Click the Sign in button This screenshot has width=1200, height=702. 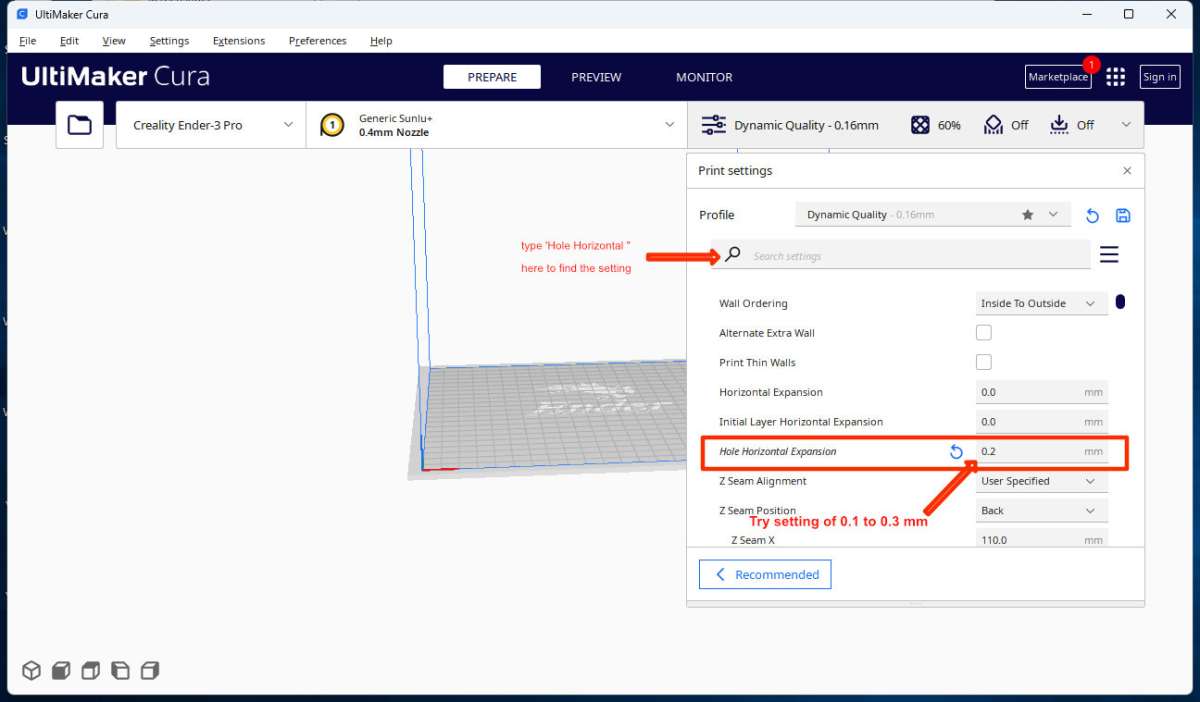pos(1160,77)
